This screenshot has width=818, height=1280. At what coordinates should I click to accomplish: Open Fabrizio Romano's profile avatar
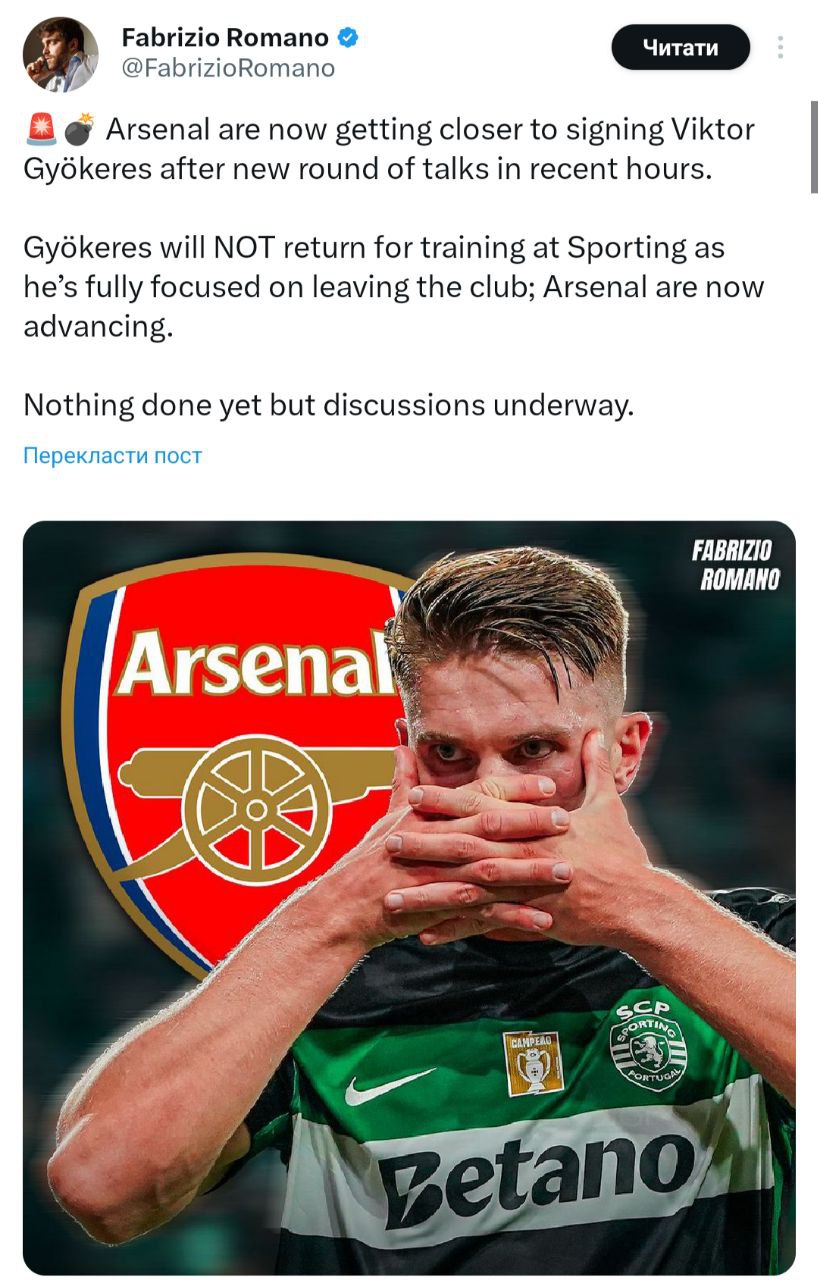(61, 54)
